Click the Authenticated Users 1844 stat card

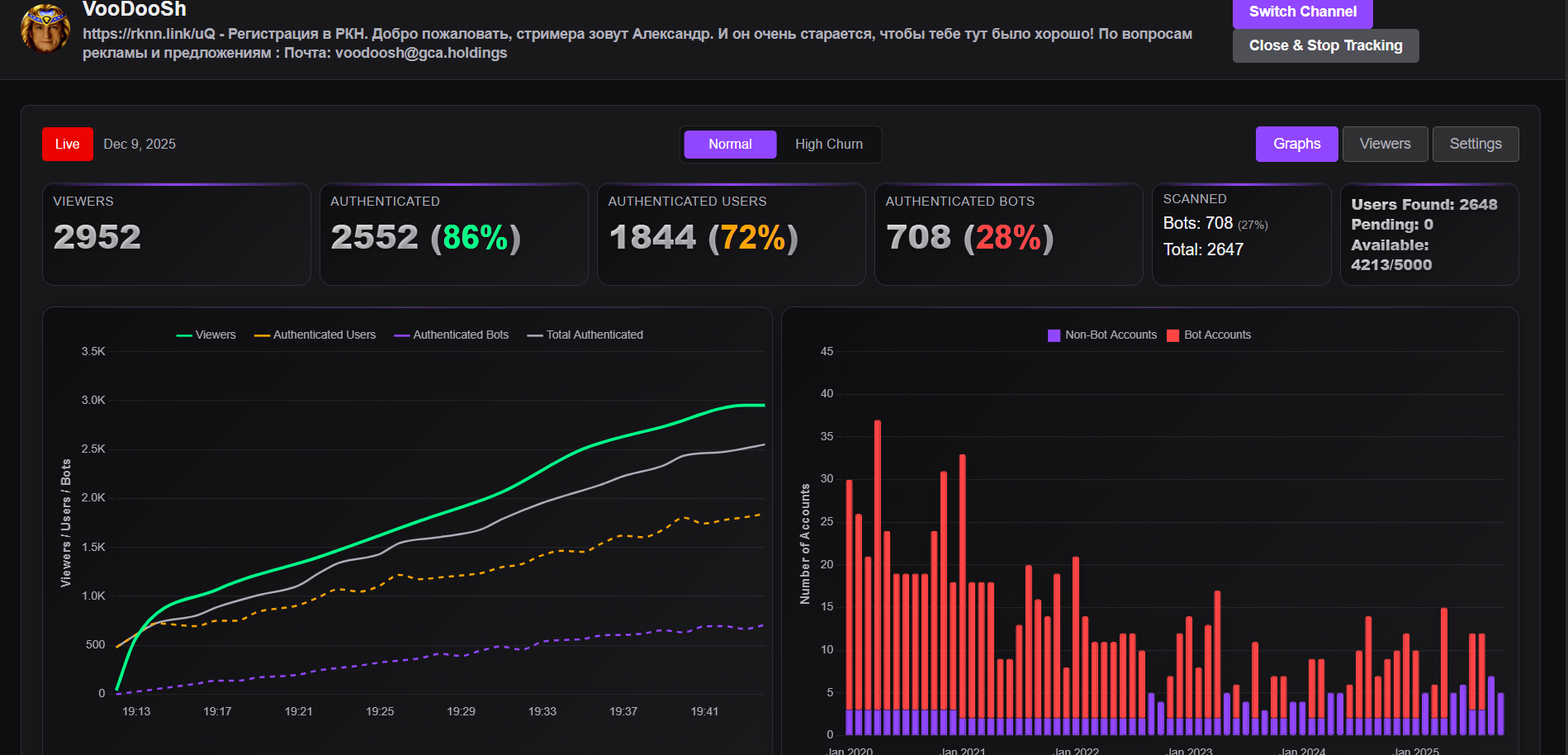(x=731, y=235)
